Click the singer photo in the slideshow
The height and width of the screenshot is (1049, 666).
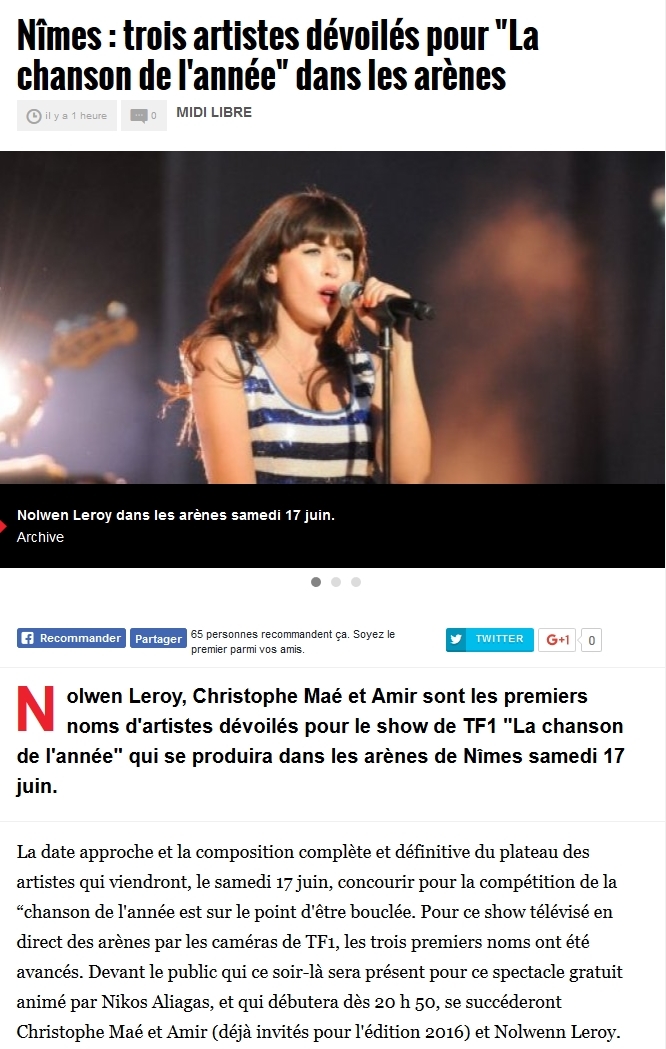pyautogui.click(x=332, y=318)
